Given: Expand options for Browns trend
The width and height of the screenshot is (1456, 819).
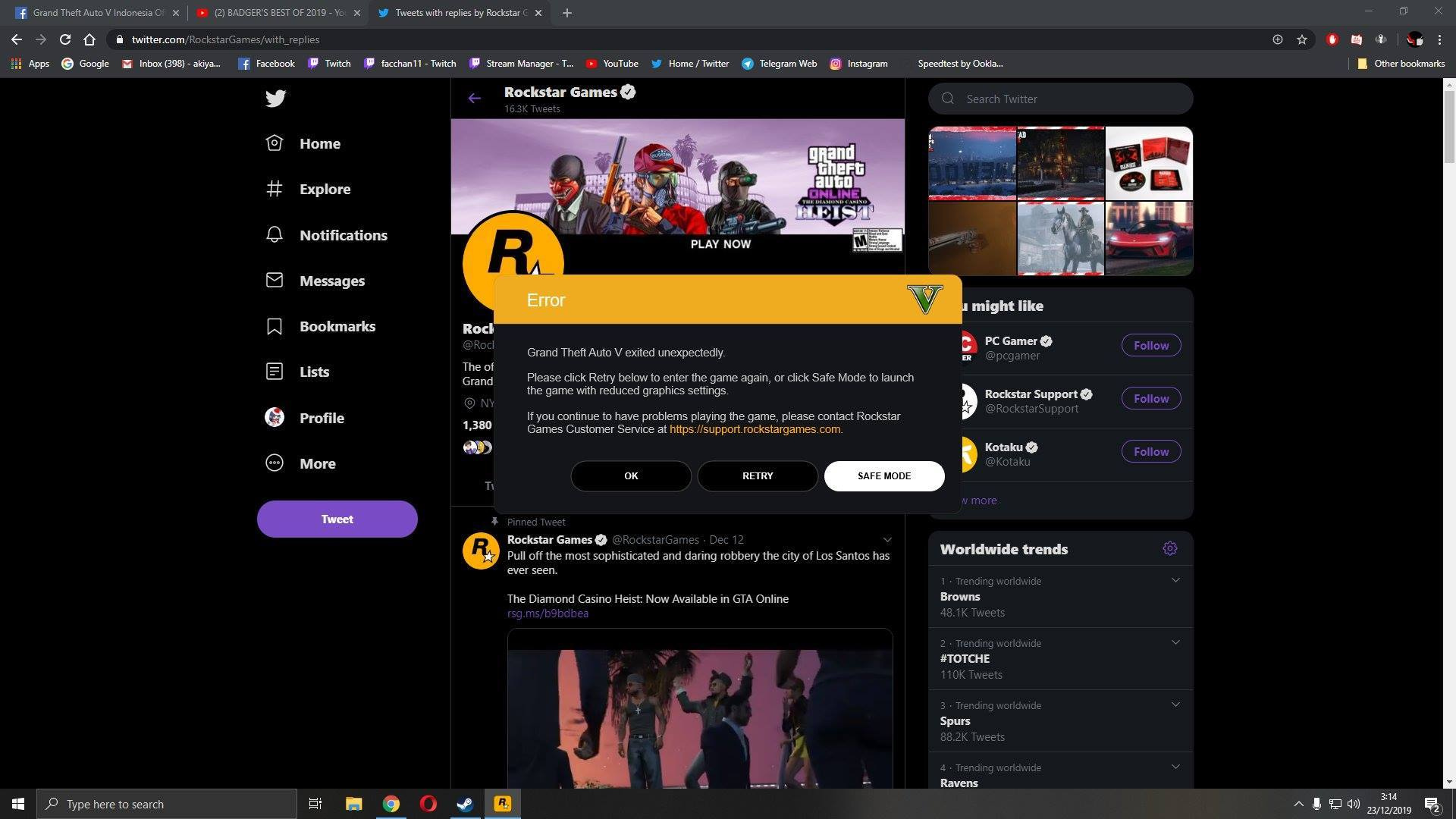Looking at the screenshot, I should [1175, 581].
